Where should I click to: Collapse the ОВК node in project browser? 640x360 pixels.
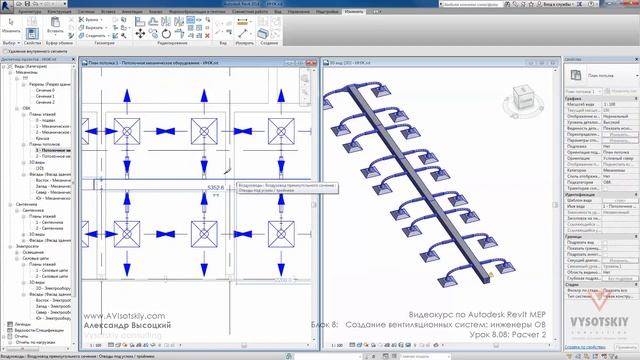tap(17, 108)
